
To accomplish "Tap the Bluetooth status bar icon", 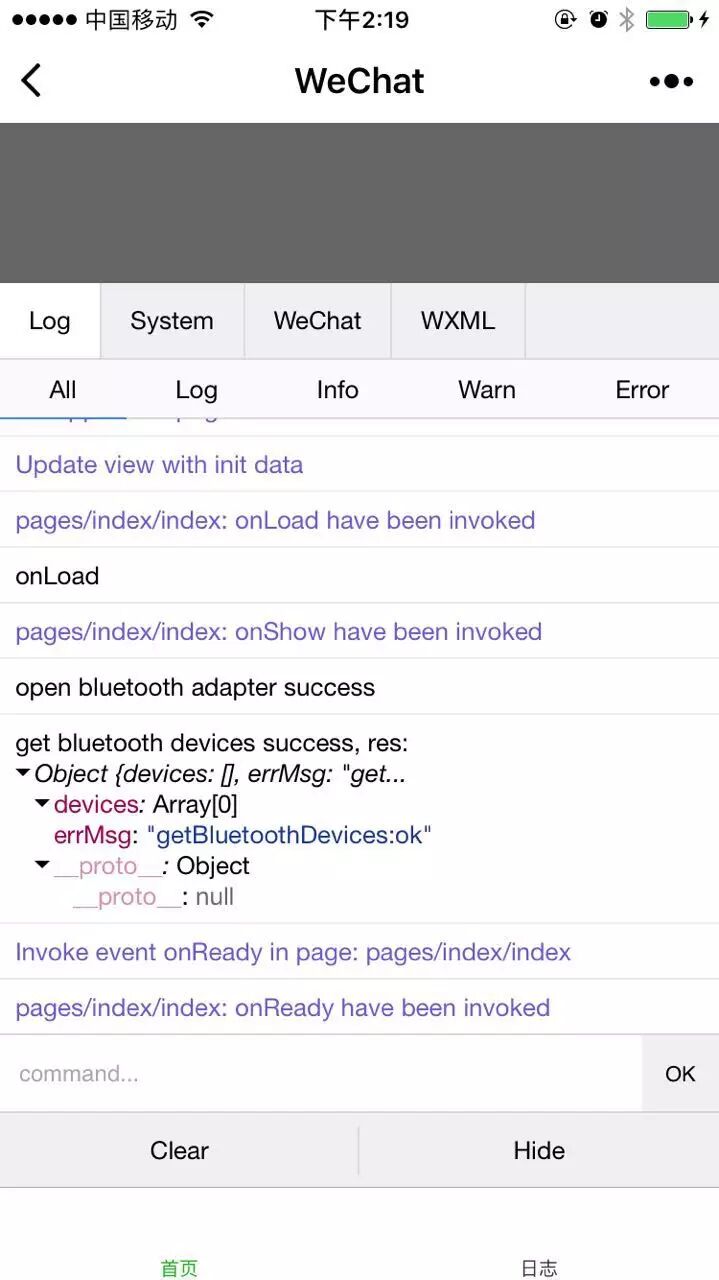I will (627, 19).
